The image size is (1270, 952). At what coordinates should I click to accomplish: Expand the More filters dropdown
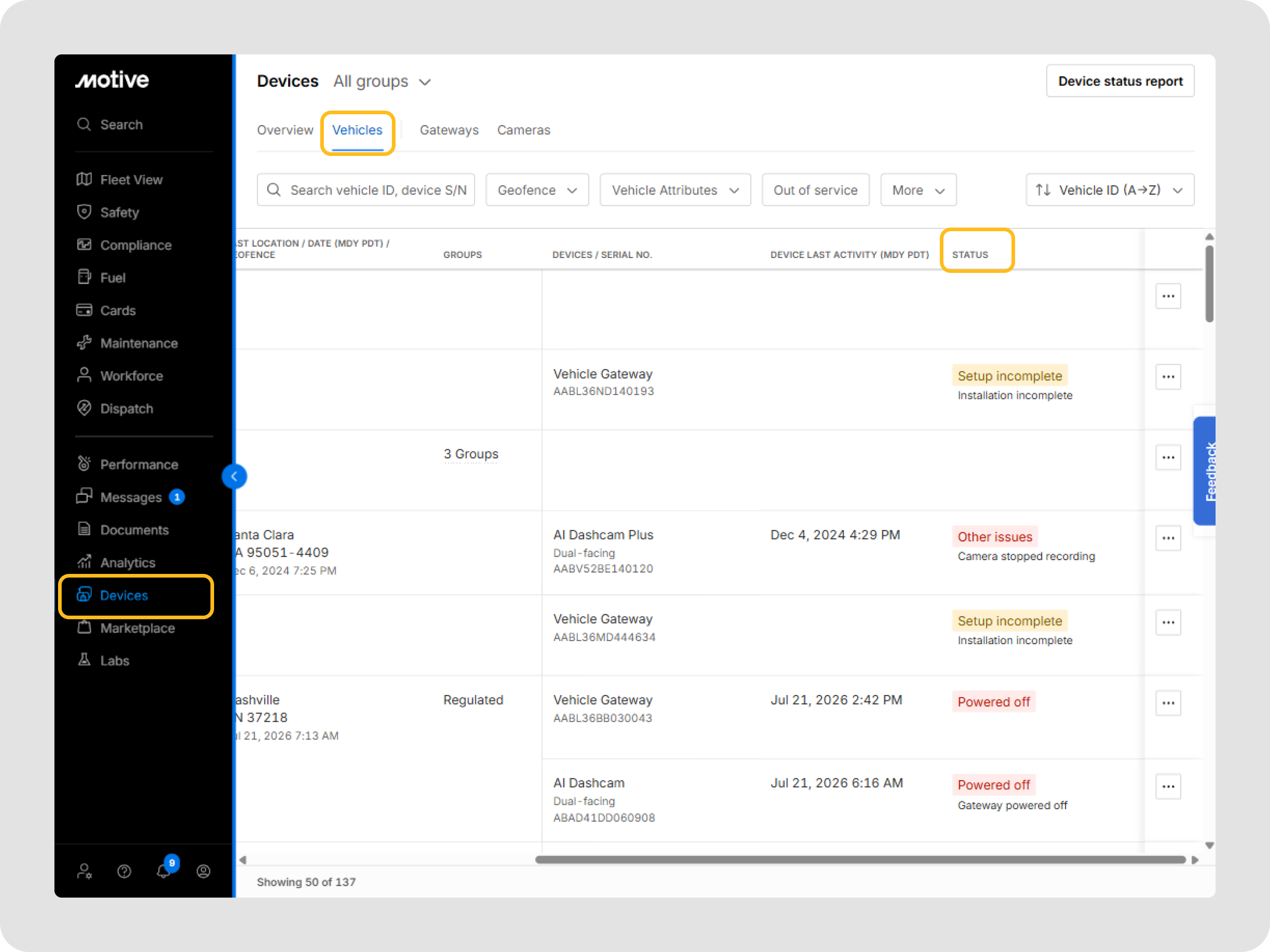tap(918, 190)
